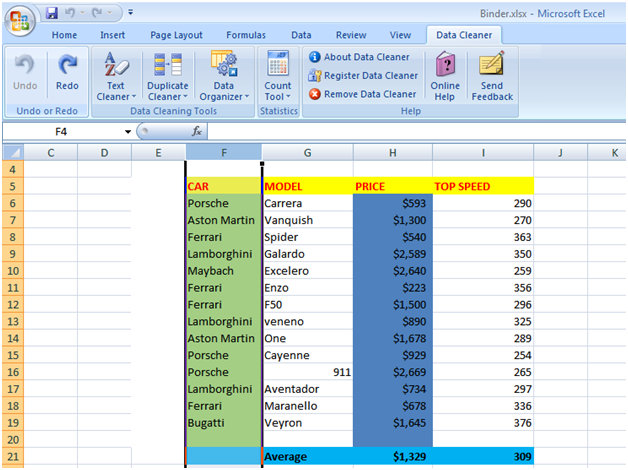
Task: Click the Insert Function fx button
Action: point(197,131)
